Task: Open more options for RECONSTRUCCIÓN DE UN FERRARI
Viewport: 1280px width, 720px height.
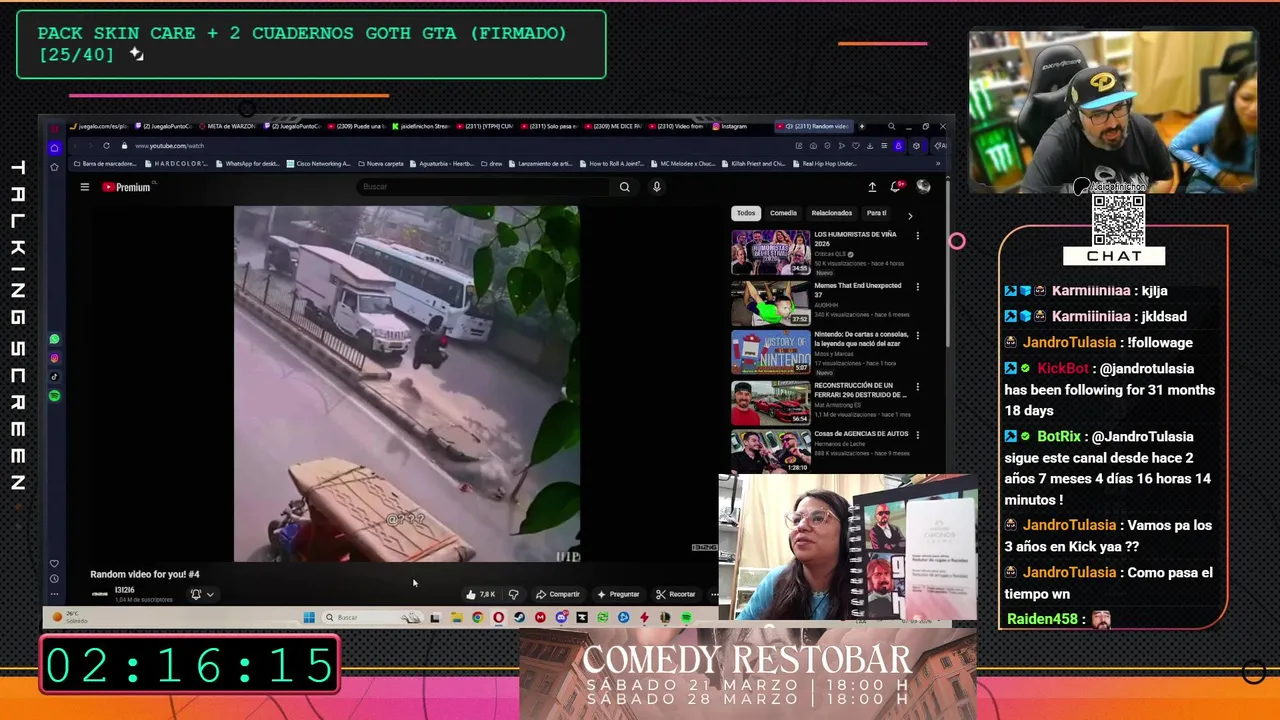Action: 918,386
